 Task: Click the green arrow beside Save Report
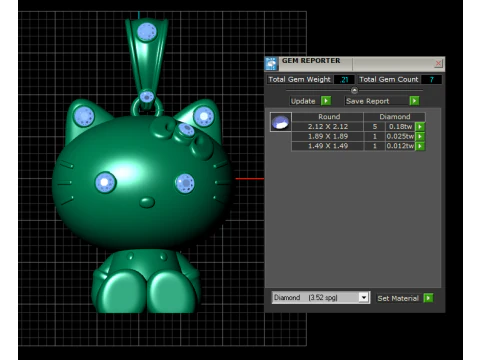click(x=414, y=101)
